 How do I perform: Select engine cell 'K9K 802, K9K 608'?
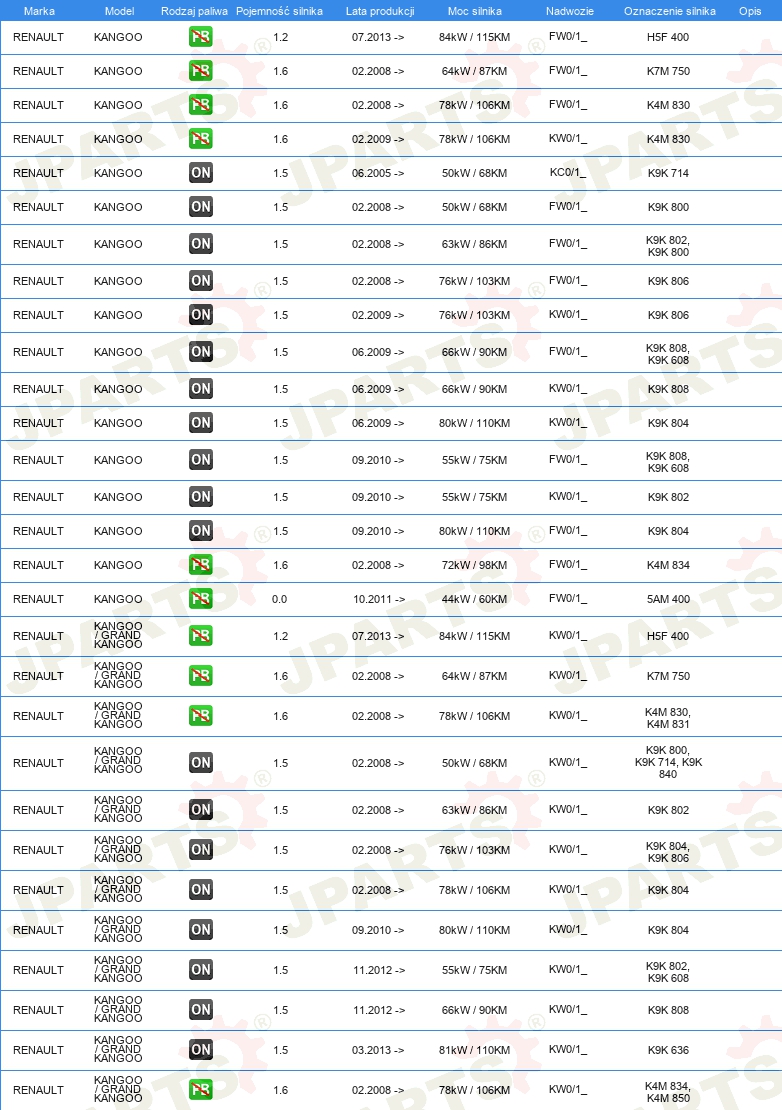coord(668,972)
